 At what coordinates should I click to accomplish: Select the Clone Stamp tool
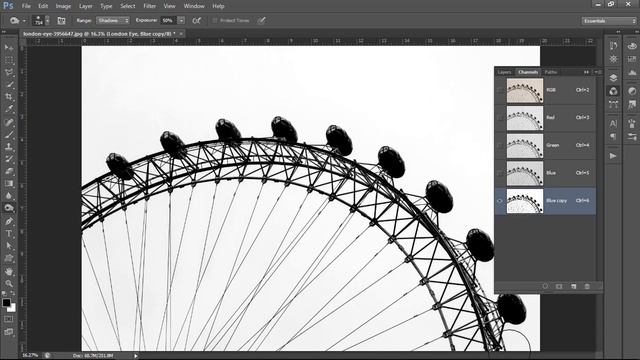click(9, 147)
